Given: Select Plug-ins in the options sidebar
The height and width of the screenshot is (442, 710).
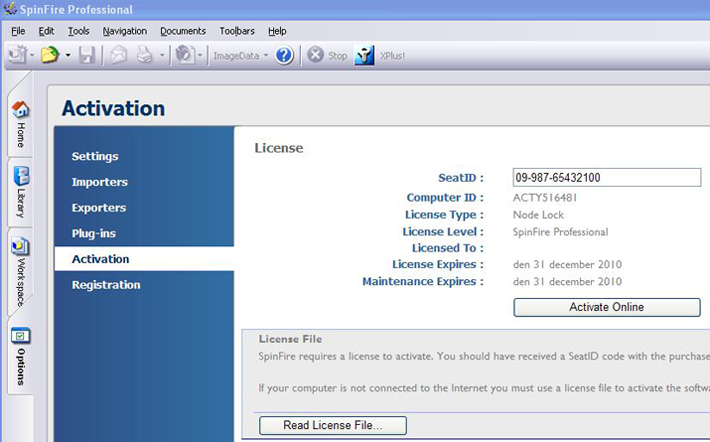Looking at the screenshot, I should pyautogui.click(x=94, y=233).
